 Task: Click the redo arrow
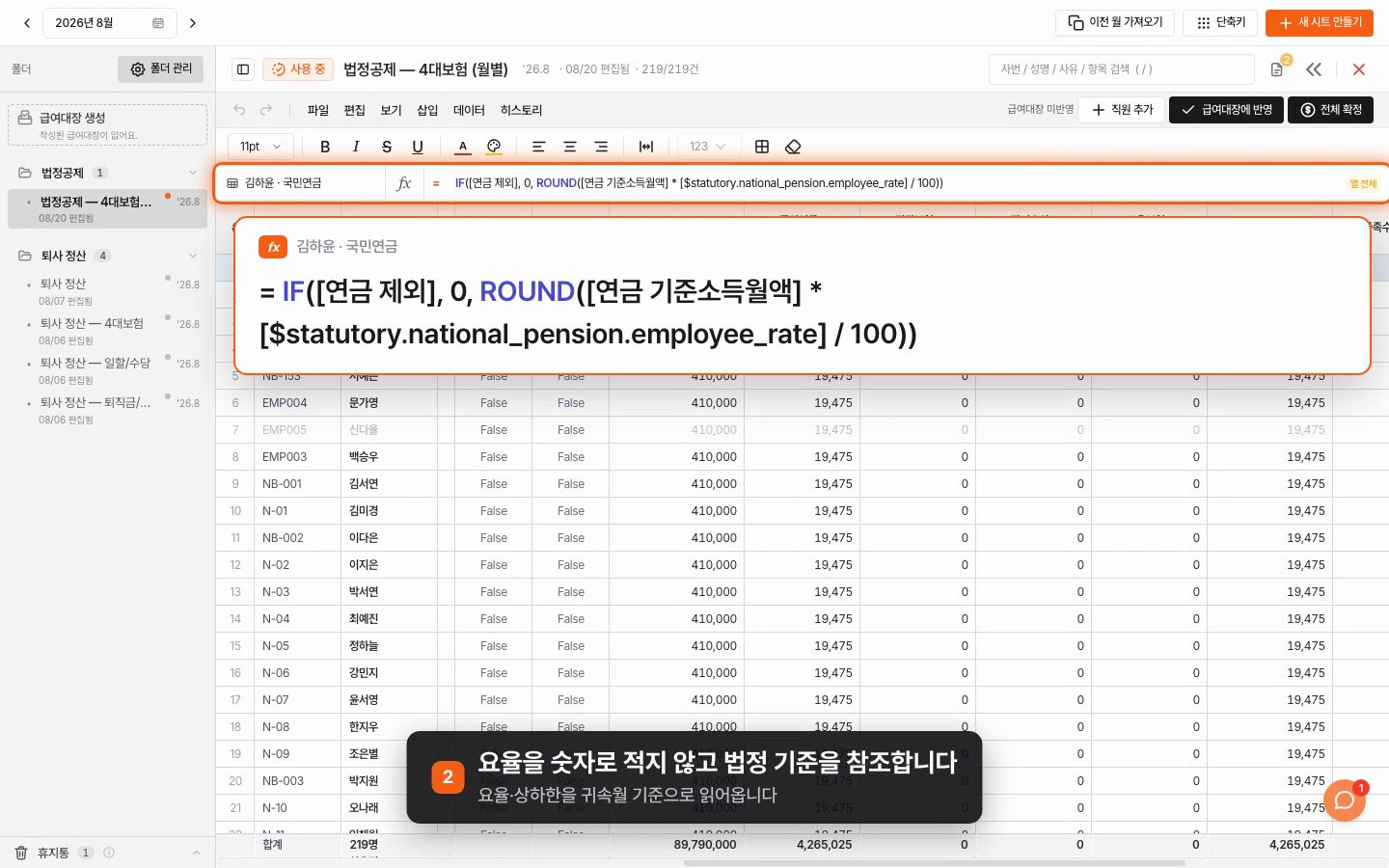266,110
